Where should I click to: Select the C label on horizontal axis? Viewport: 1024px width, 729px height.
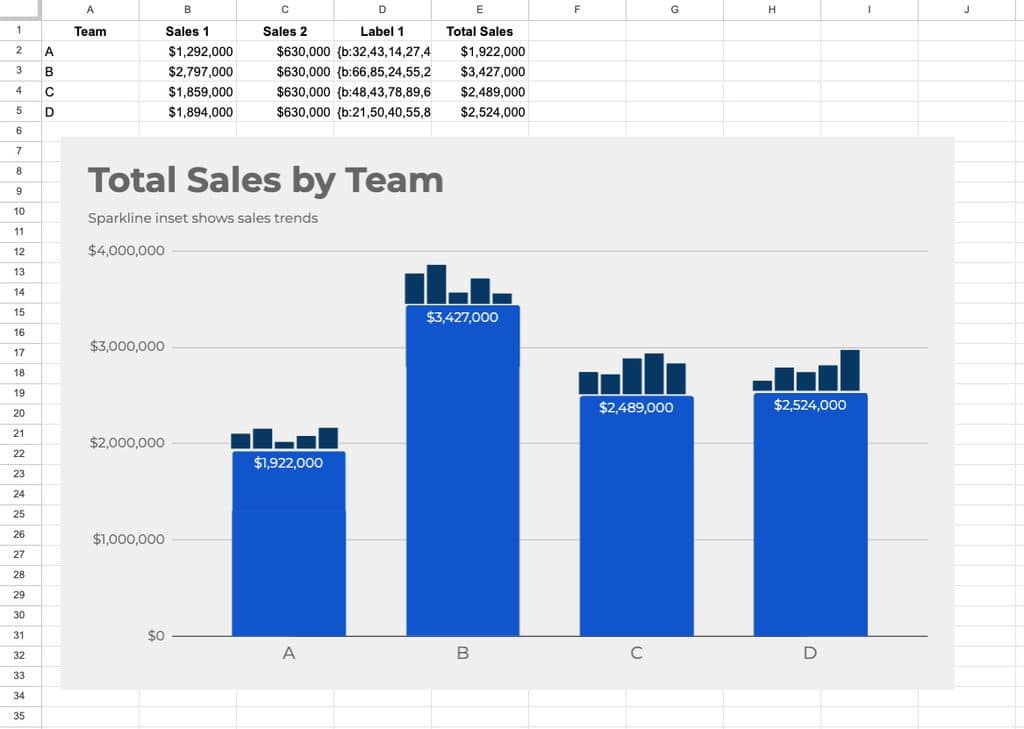(x=636, y=653)
